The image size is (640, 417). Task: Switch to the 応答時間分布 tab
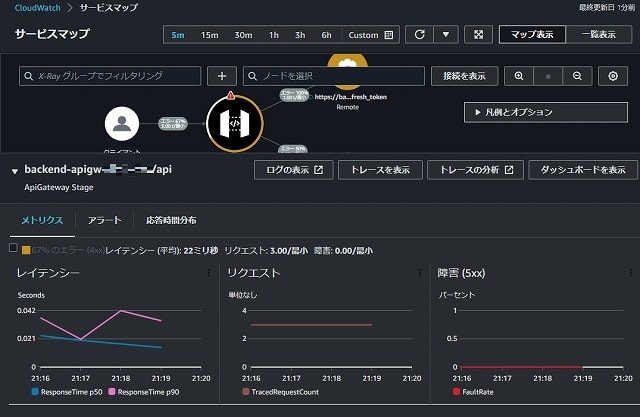[x=171, y=220]
